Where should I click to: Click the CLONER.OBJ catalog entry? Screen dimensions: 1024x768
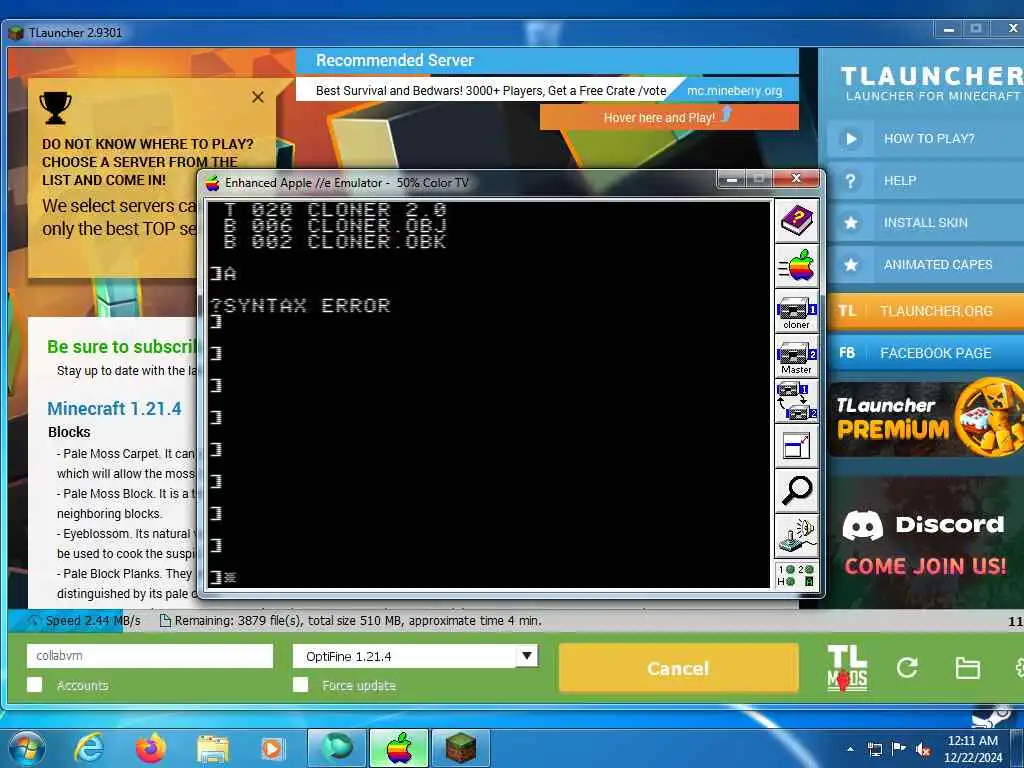pyautogui.click(x=336, y=226)
